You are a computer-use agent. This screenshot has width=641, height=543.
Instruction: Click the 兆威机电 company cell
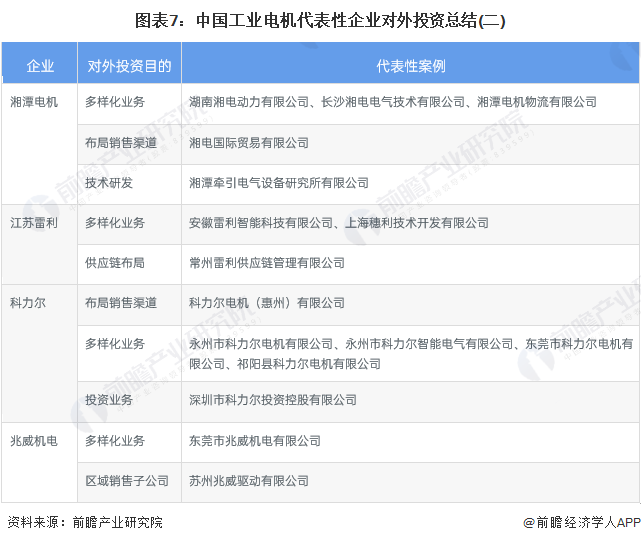[34, 441]
